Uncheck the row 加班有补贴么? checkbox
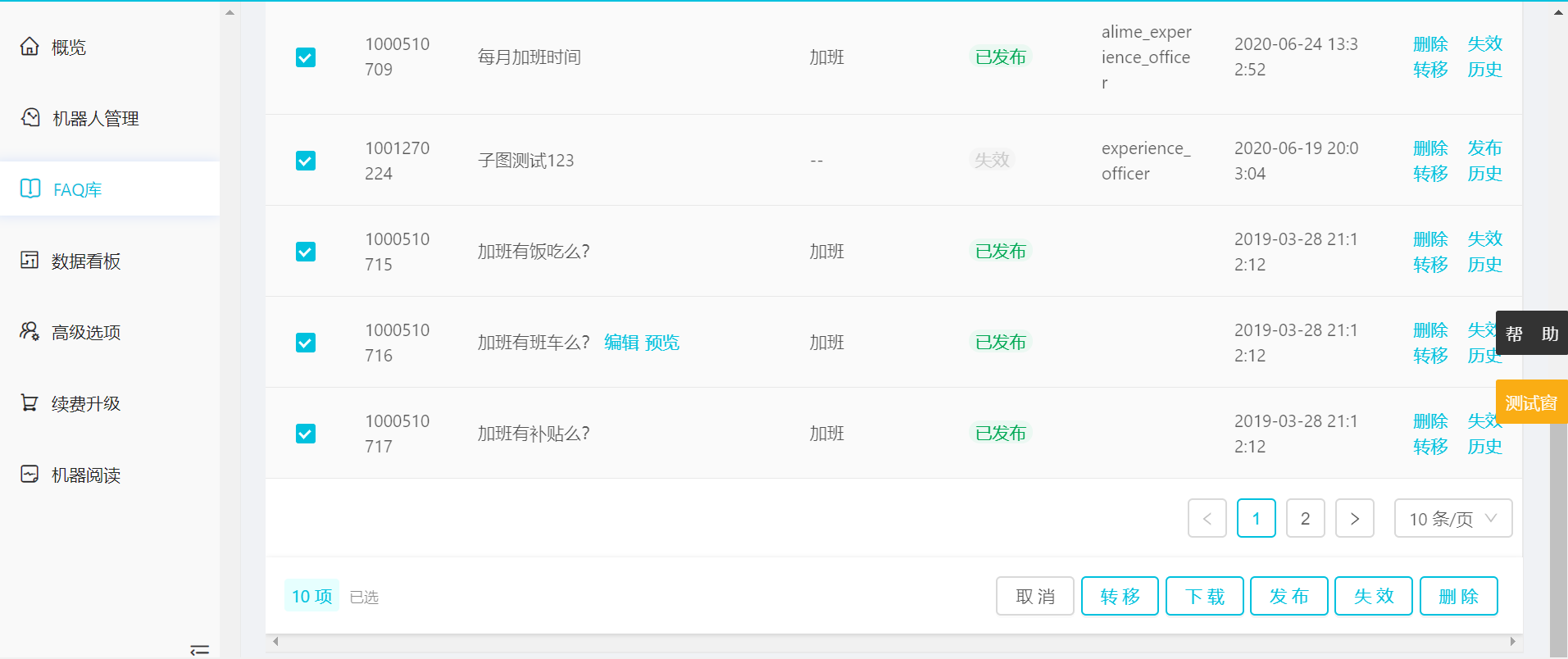Image resolution: width=1568 pixels, height=659 pixels. click(x=306, y=434)
